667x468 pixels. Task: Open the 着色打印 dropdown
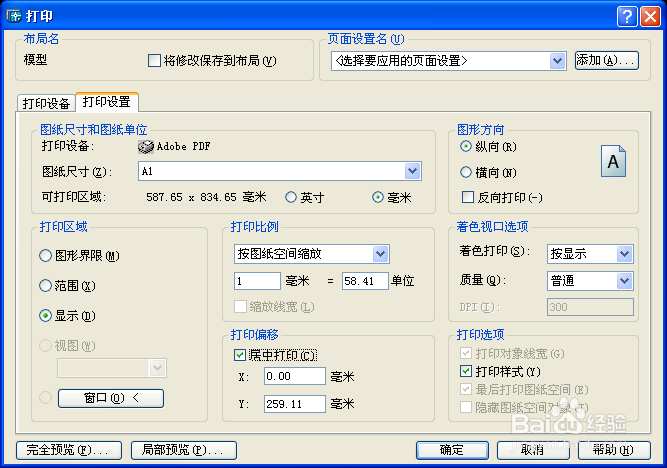coord(624,254)
